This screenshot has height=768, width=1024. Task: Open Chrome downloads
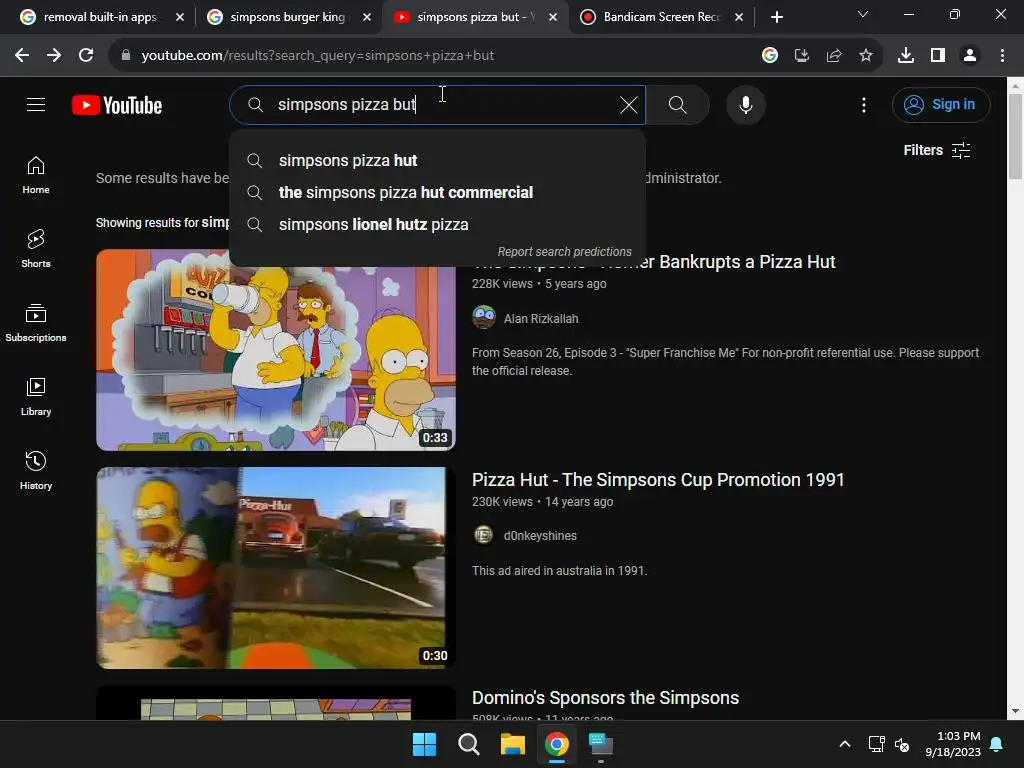tap(906, 56)
